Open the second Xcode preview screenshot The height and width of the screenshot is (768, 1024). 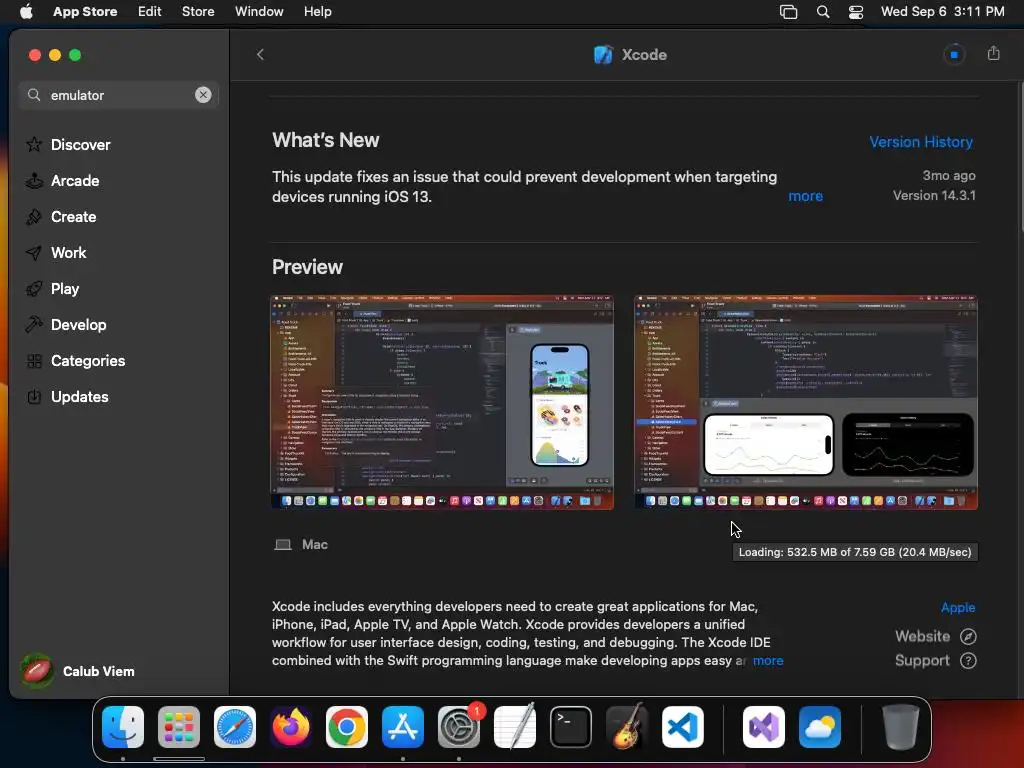click(806, 402)
